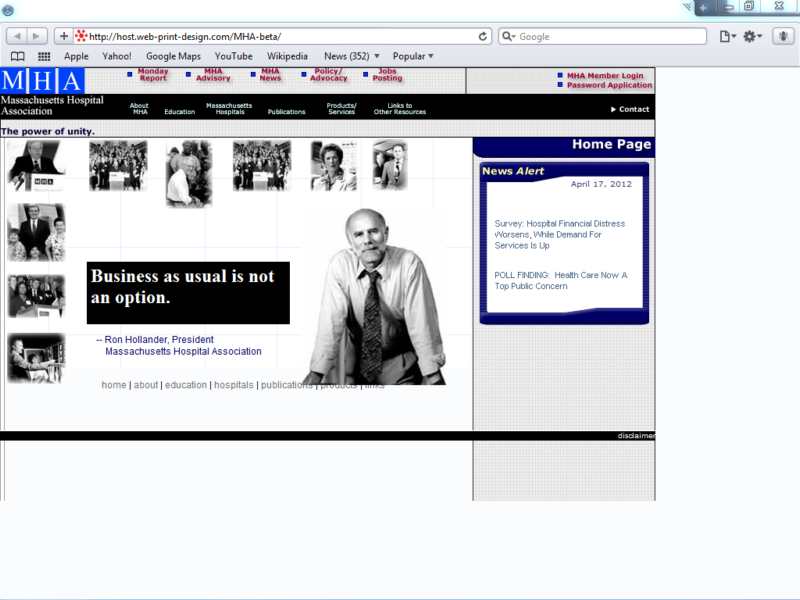Screen dimensions: 800x600
Task: Click the bug report icon
Action: [x=783, y=36]
